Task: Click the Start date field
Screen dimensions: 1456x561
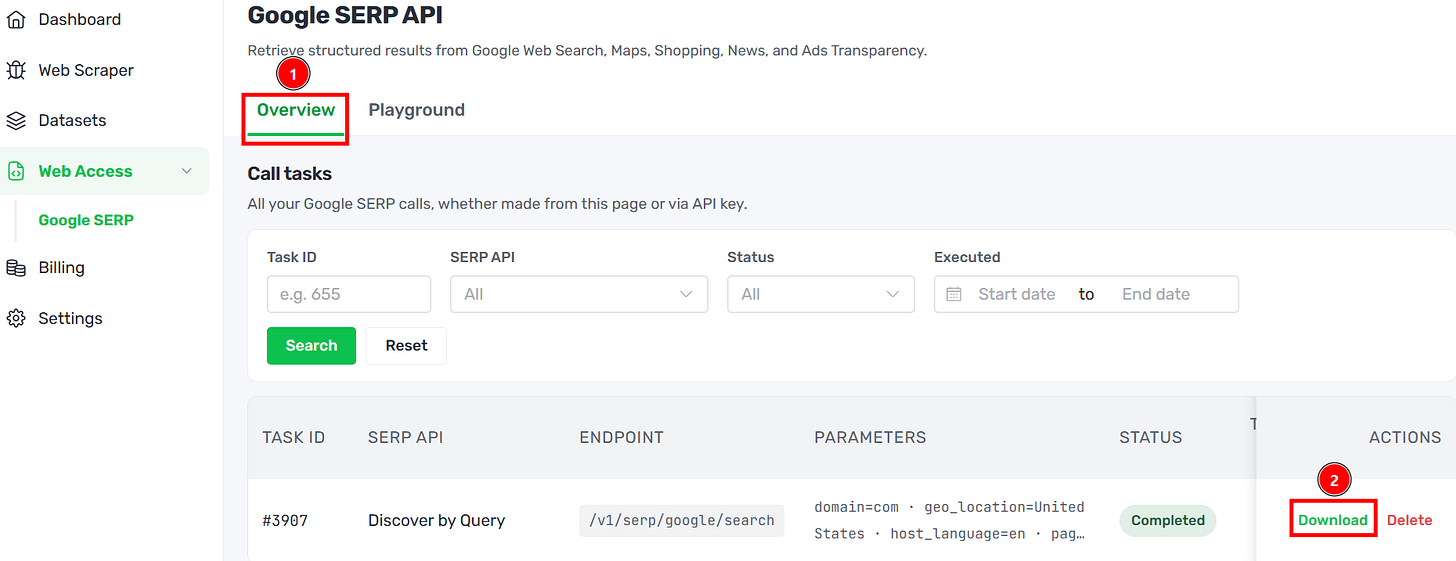Action: click(x=1017, y=294)
